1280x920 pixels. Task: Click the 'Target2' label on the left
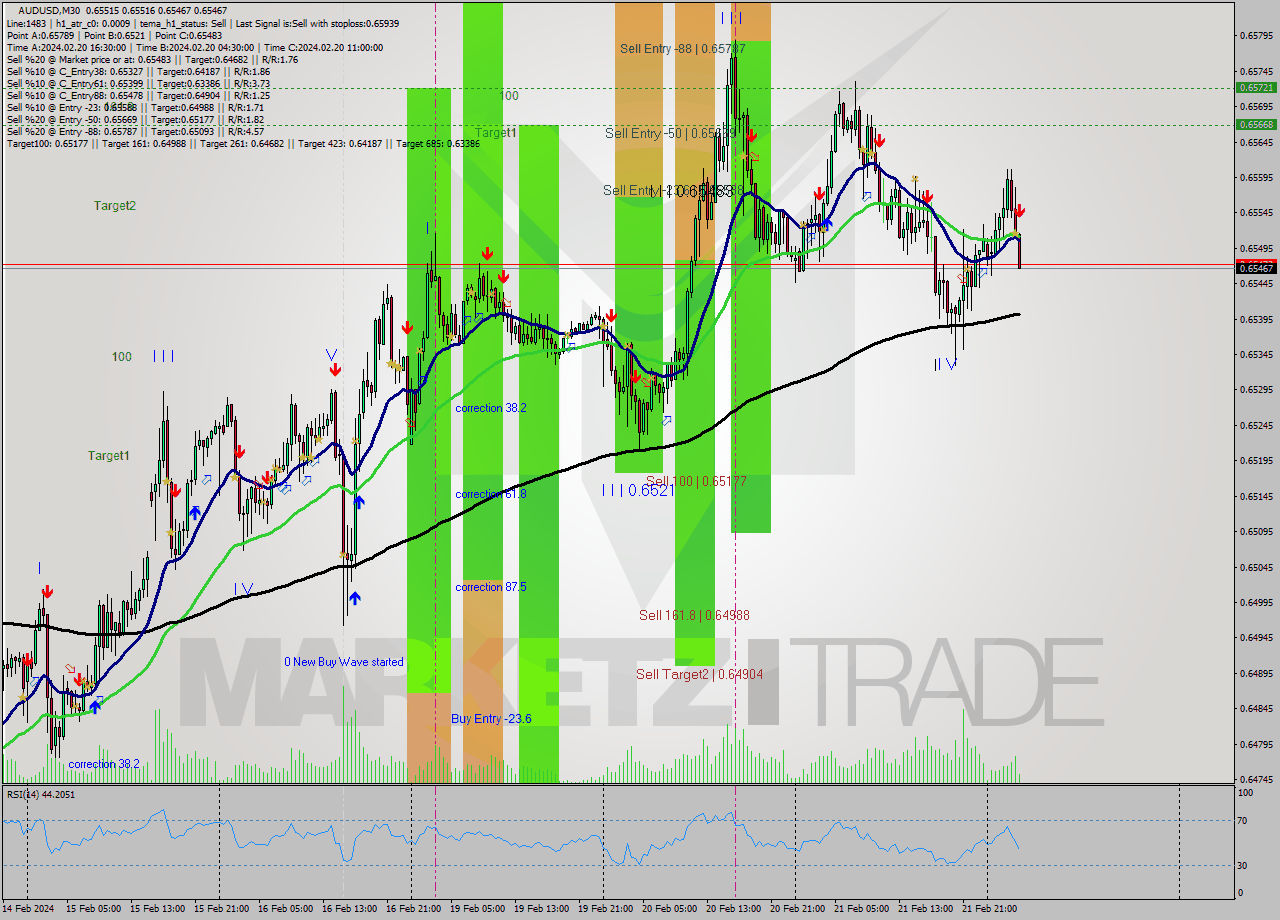click(115, 206)
